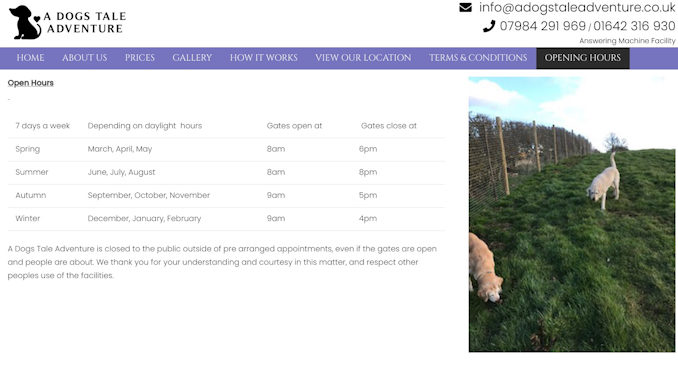
Task: Open View Our Location page
Action: (363, 58)
